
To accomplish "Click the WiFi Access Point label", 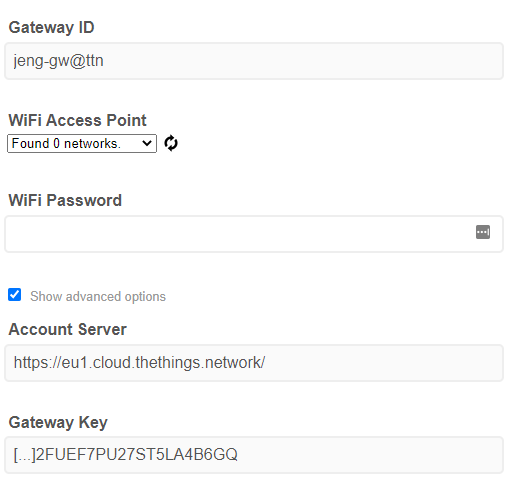I will tap(77, 120).
